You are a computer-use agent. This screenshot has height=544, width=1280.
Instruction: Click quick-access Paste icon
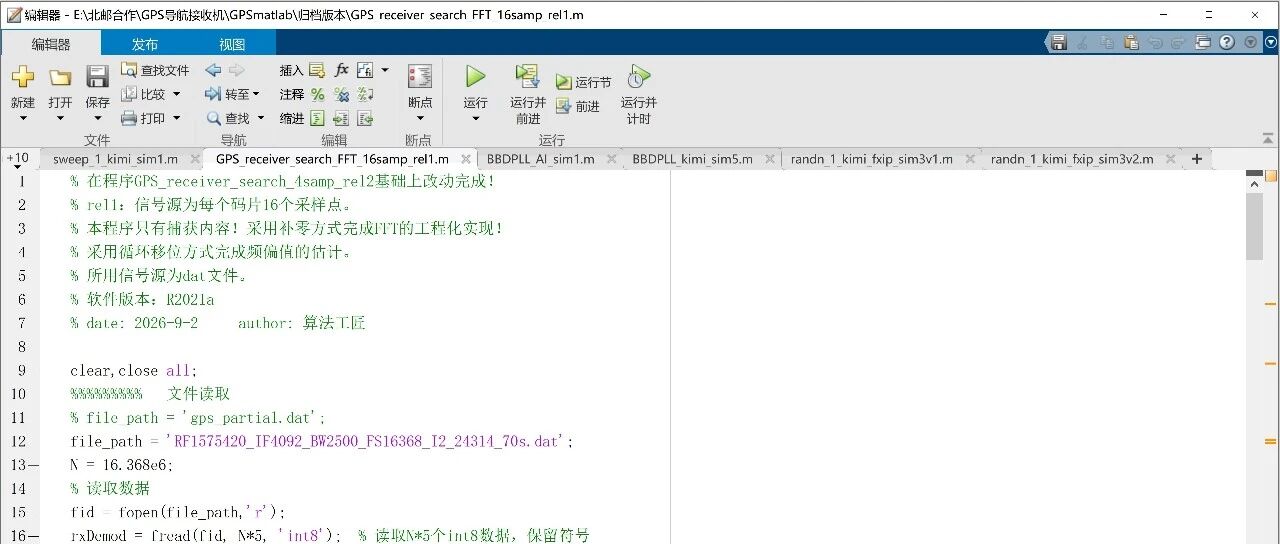pos(1131,42)
